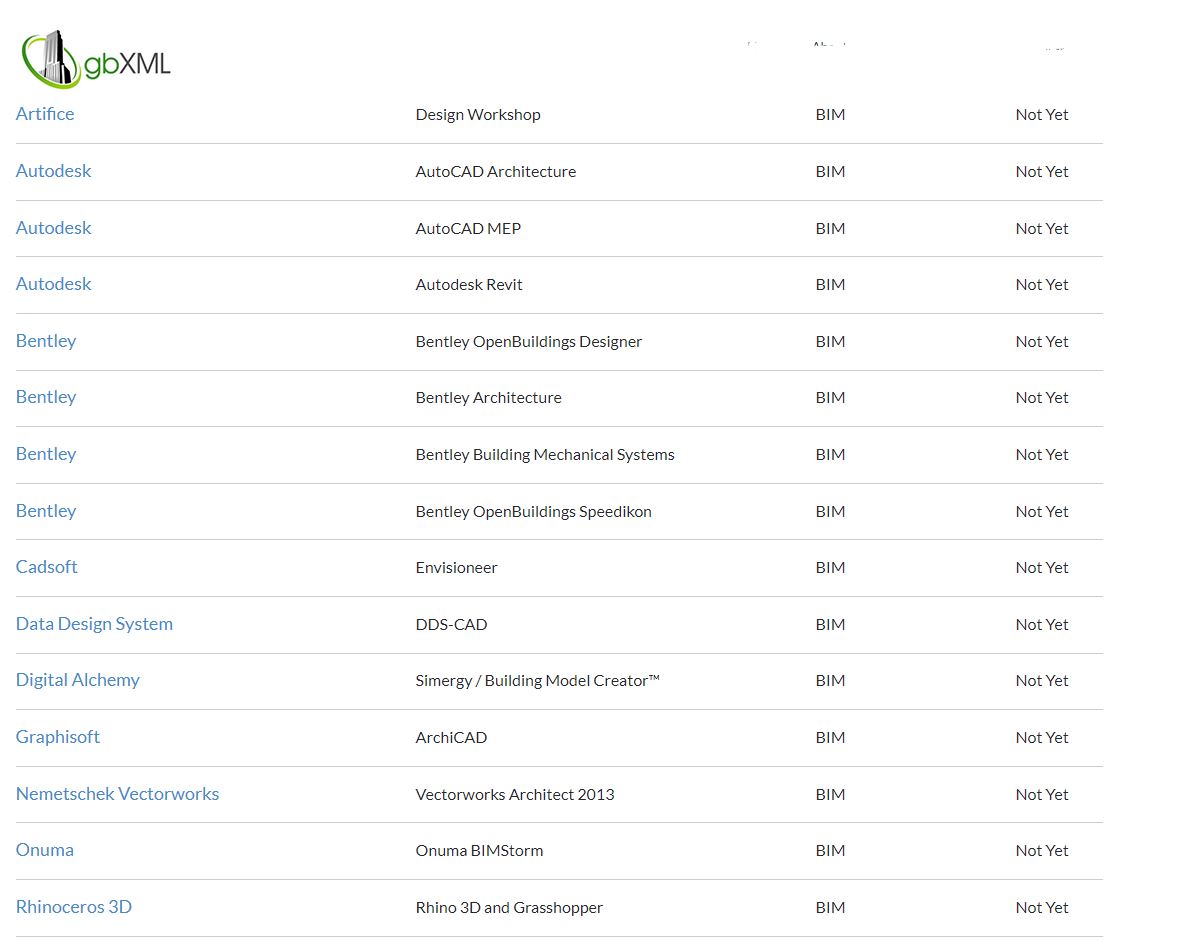The width and height of the screenshot is (1192, 942).
Task: Select Bentley OpenBuildings Speedikon text
Action: click(534, 512)
